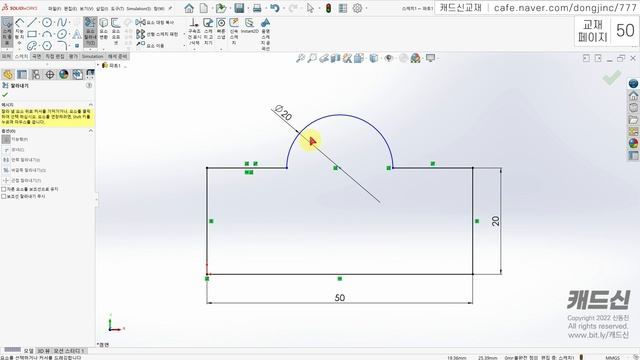Click the Convert Entities tool

104,29
